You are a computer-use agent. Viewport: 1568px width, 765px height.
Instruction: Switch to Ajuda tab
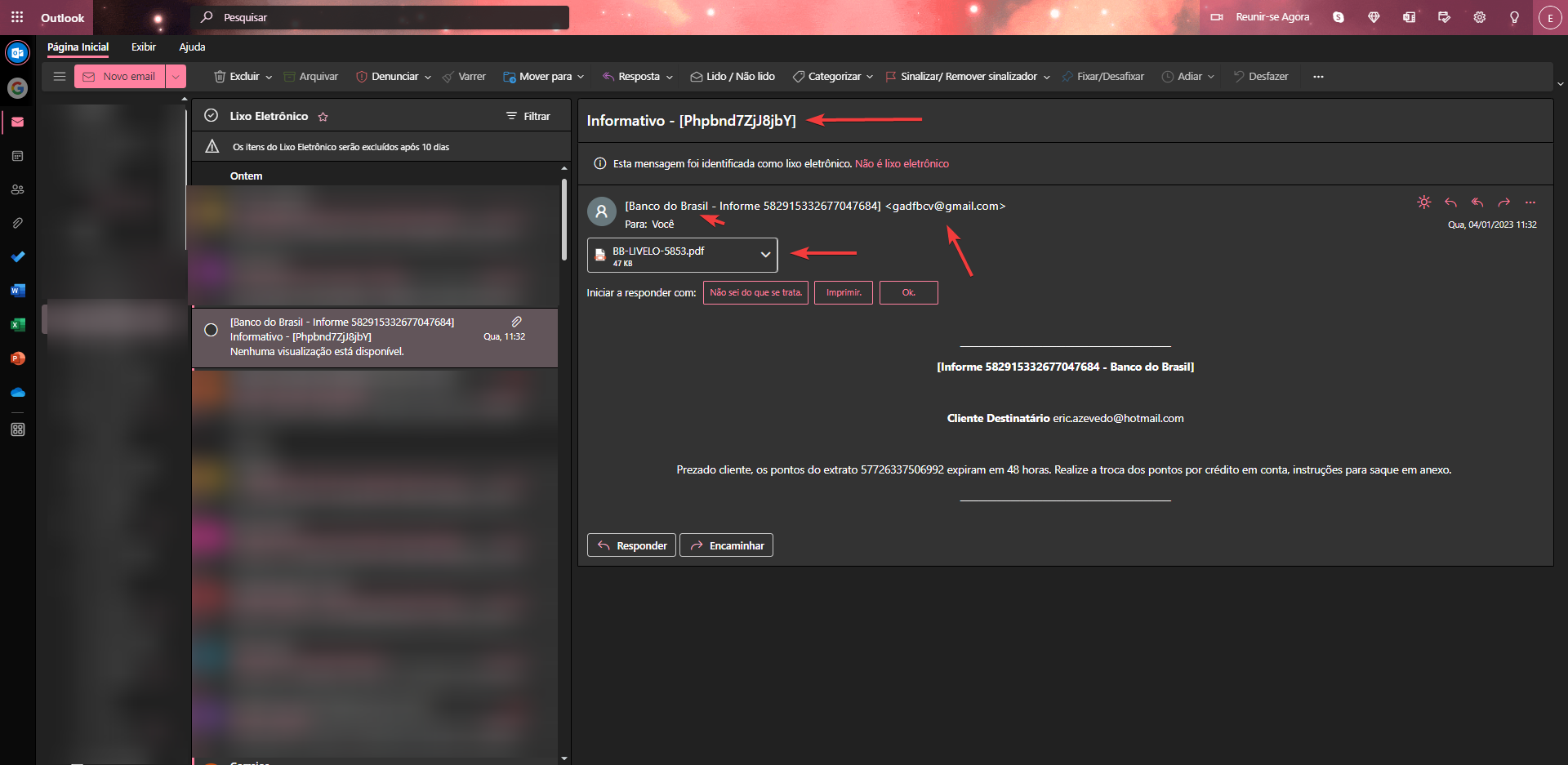pyautogui.click(x=192, y=47)
